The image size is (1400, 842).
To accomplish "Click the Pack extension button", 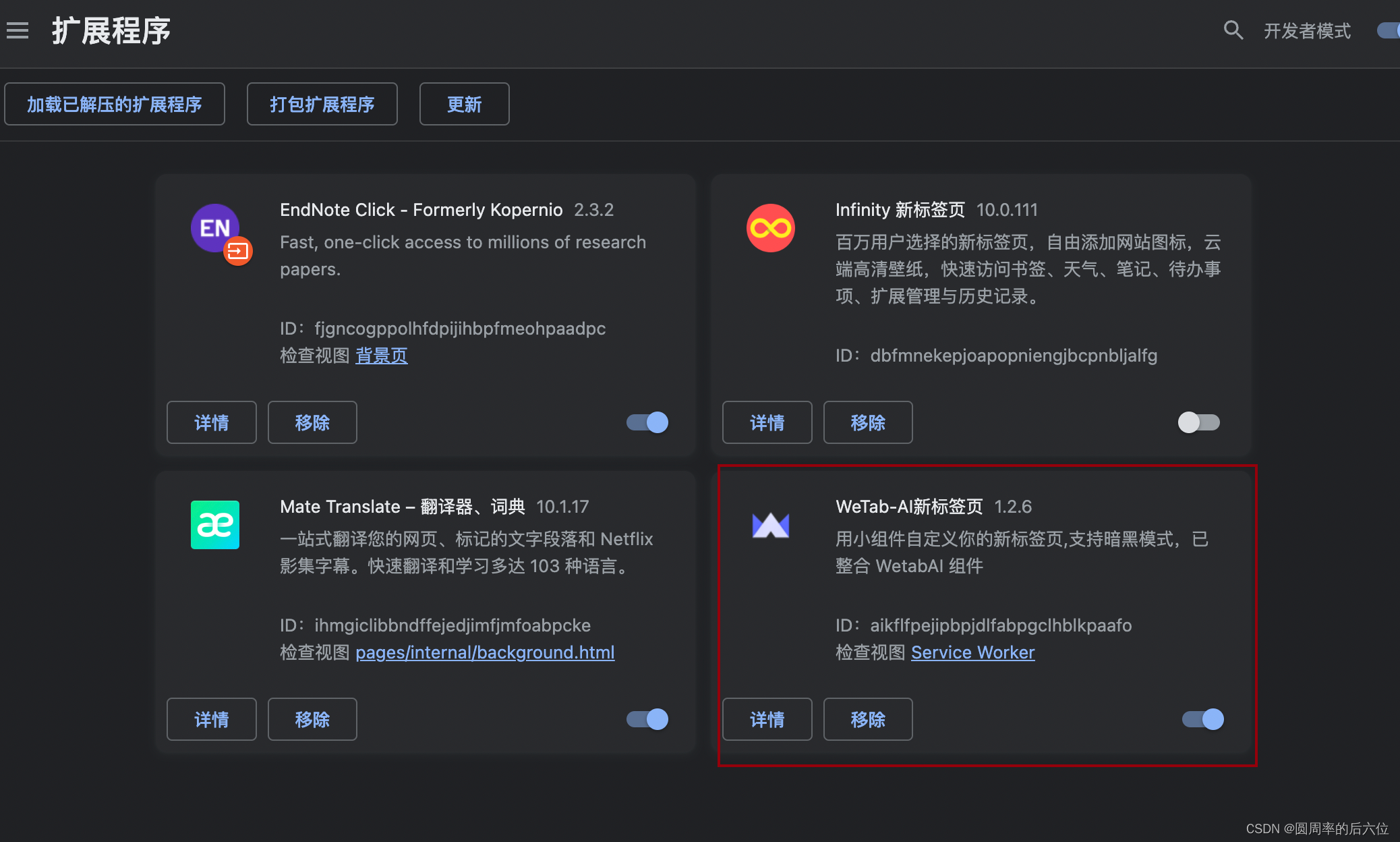I will [322, 104].
